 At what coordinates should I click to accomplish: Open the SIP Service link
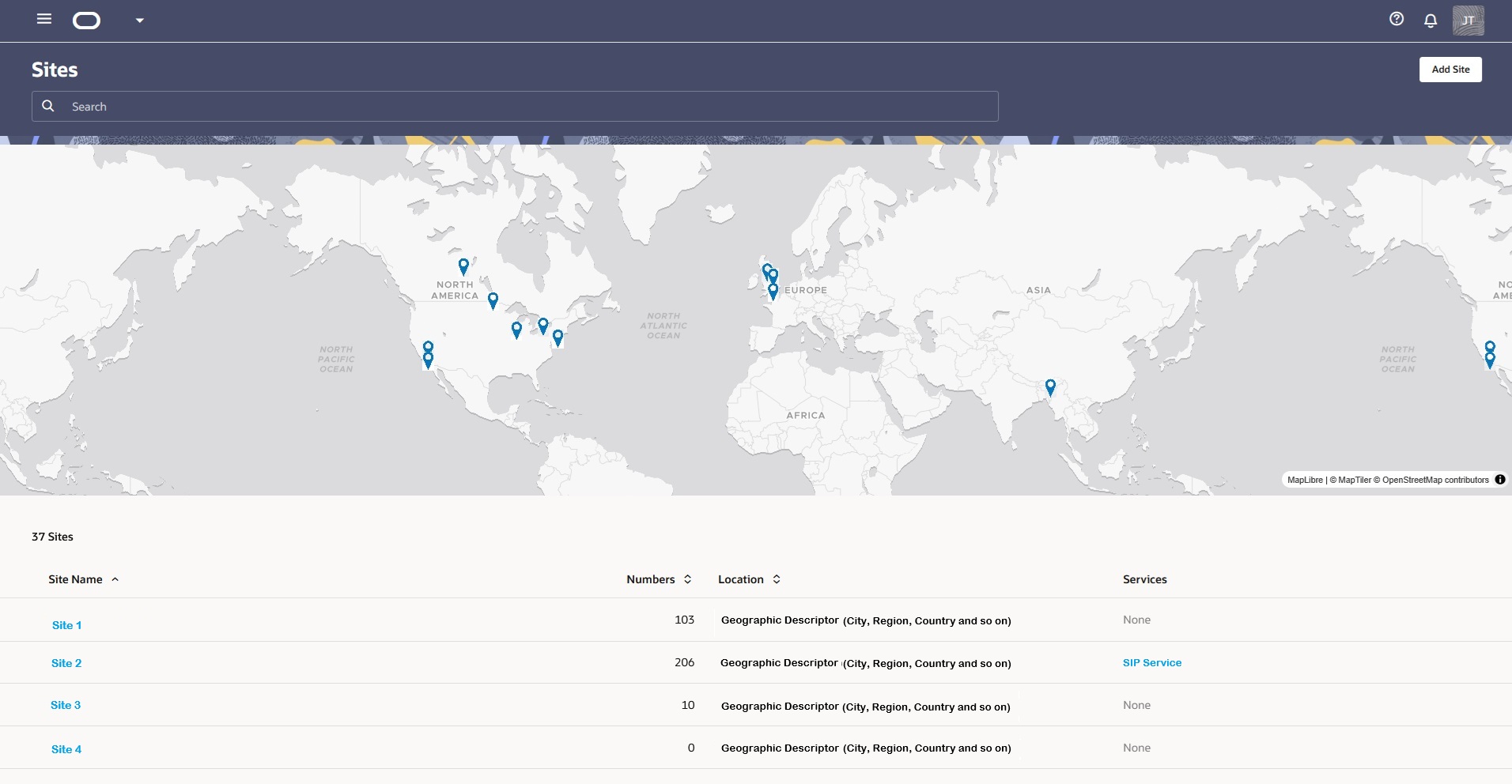(x=1151, y=663)
